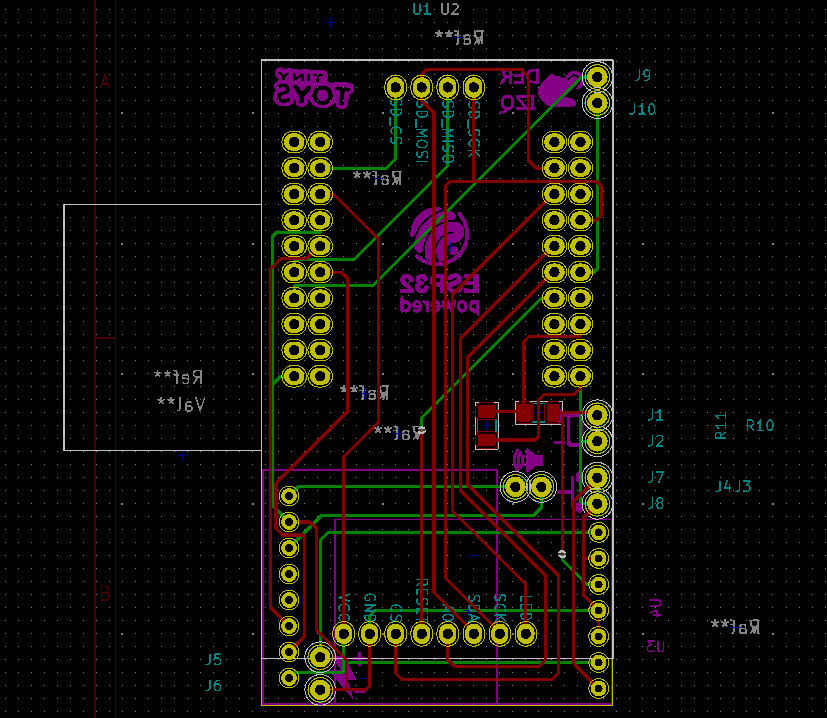Viewport: 827px width, 718px height.
Task: Click the SD_MISO silkscreen label
Action: pyautogui.click(x=448, y=132)
